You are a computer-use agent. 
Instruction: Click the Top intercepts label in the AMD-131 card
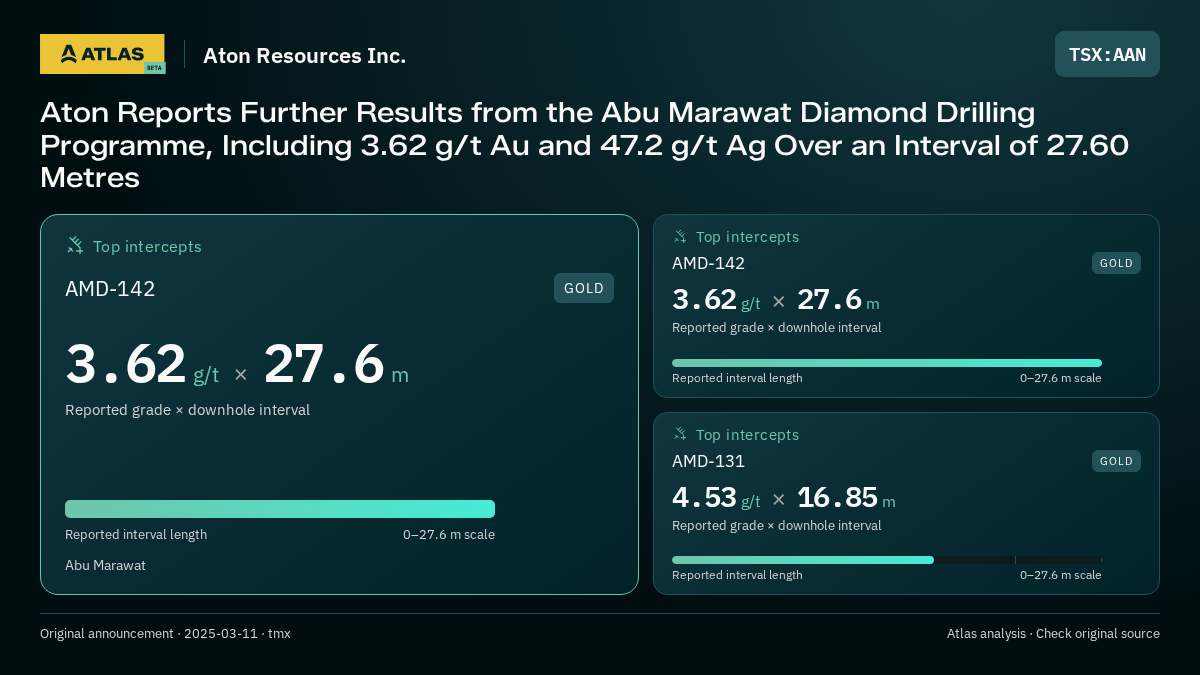747,435
